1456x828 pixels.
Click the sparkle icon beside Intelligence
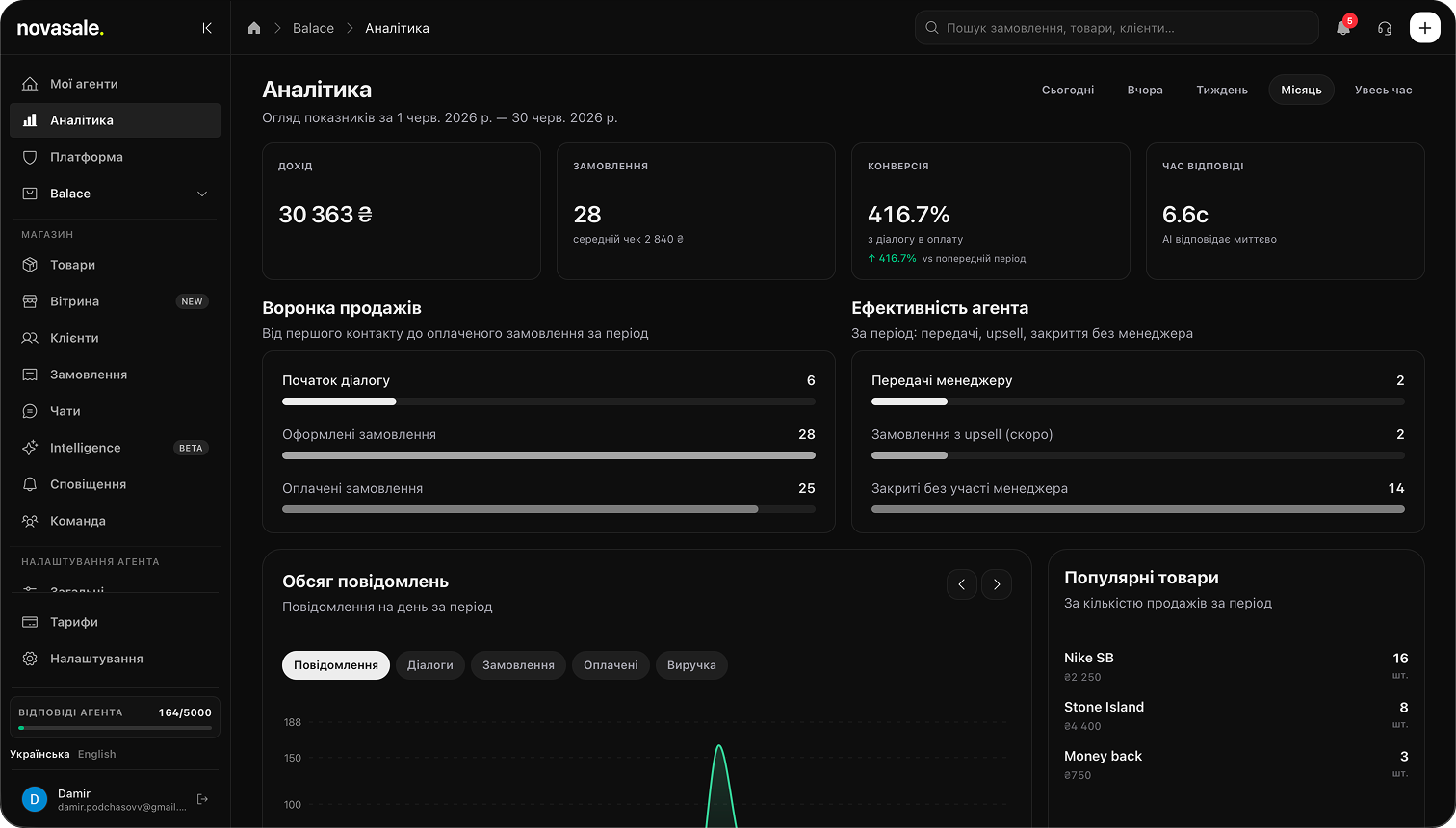[30, 448]
